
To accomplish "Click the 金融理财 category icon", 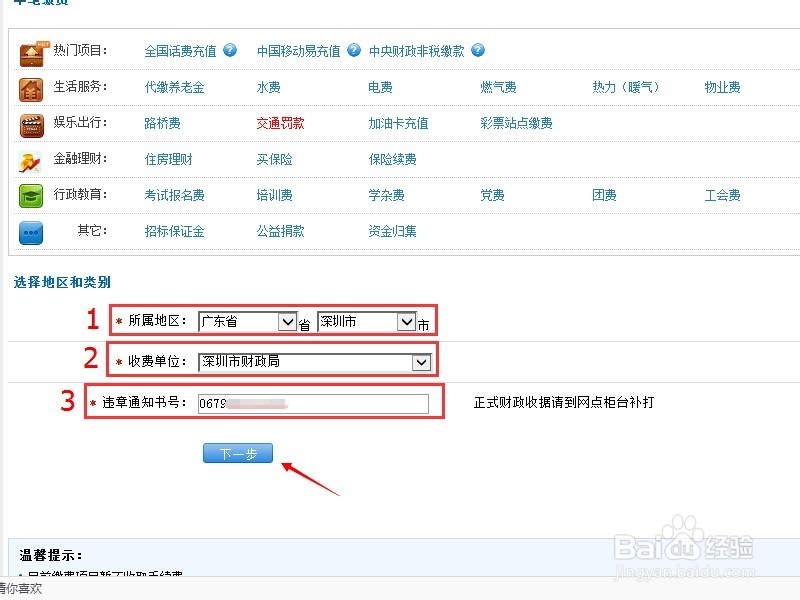I will (31, 160).
